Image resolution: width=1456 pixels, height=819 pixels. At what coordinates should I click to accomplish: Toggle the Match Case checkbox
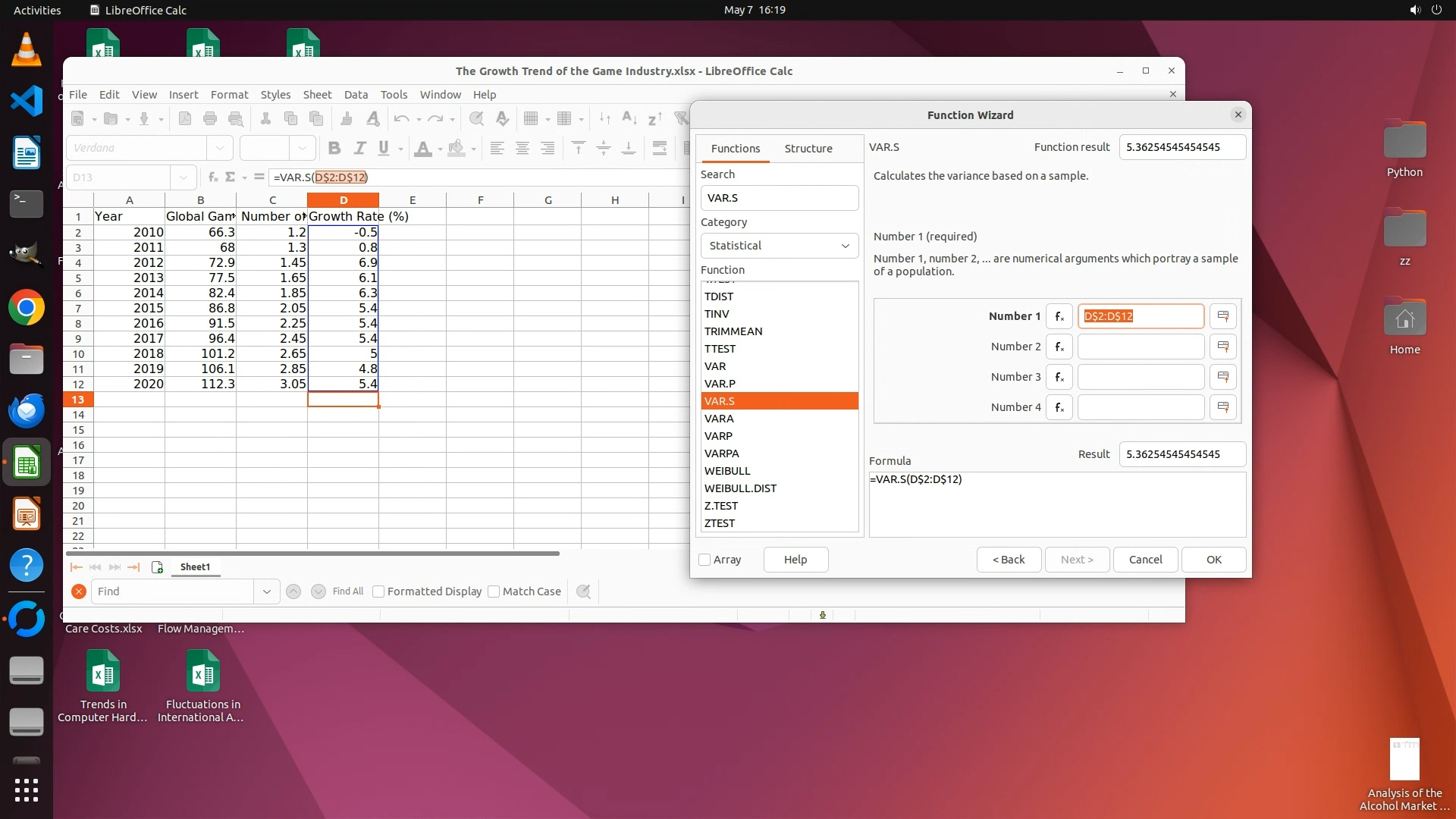click(x=494, y=591)
